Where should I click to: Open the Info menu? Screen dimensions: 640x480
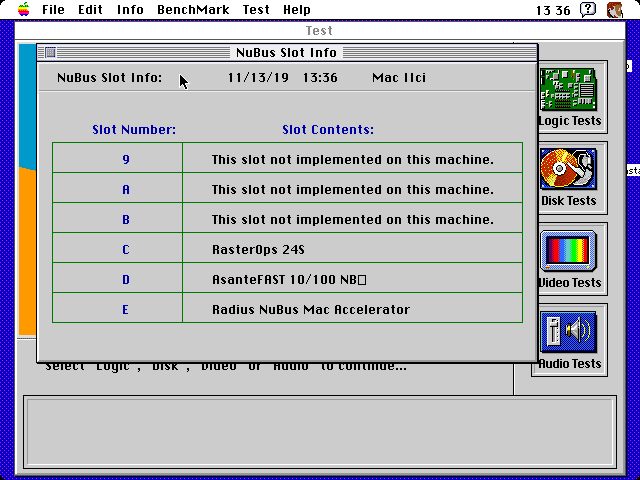(130, 9)
